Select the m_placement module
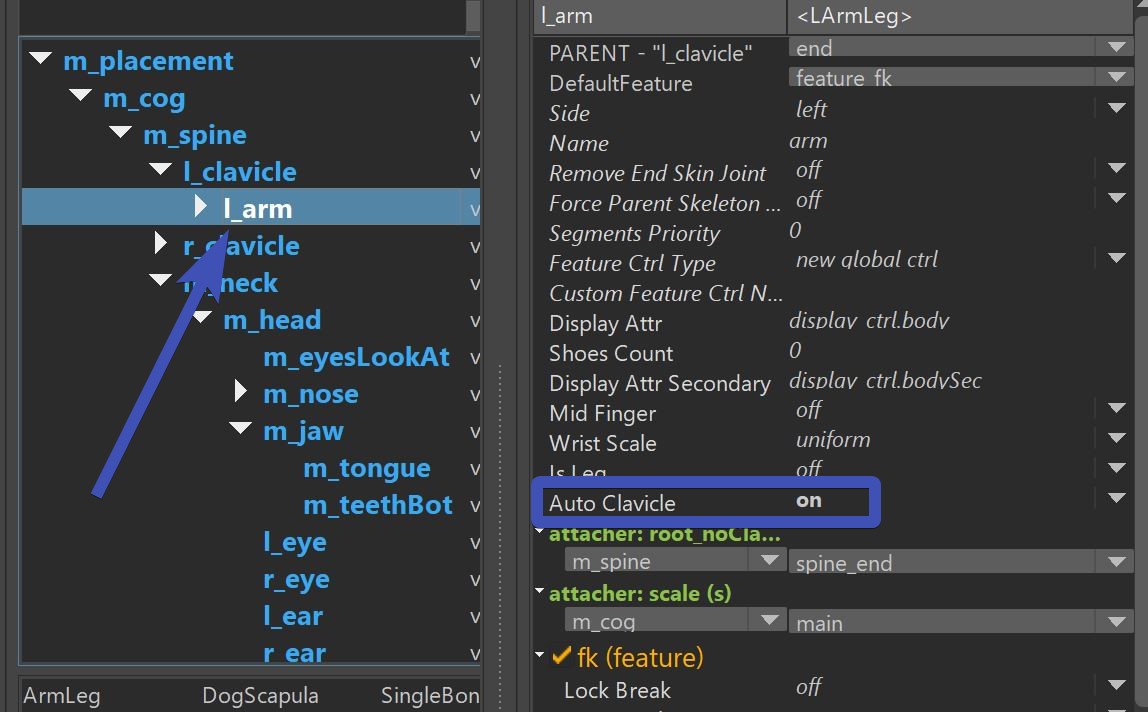1148x712 pixels. point(149,61)
